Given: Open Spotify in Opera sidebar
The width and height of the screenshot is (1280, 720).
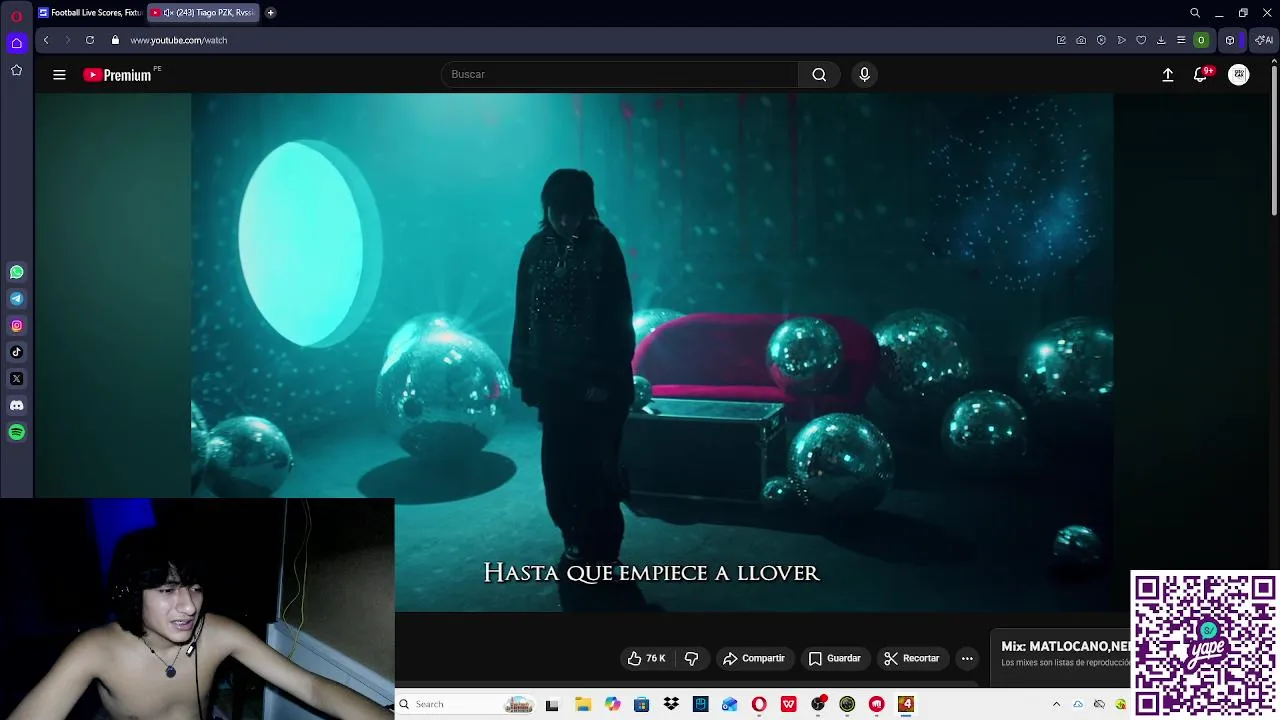Looking at the screenshot, I should click(16, 432).
